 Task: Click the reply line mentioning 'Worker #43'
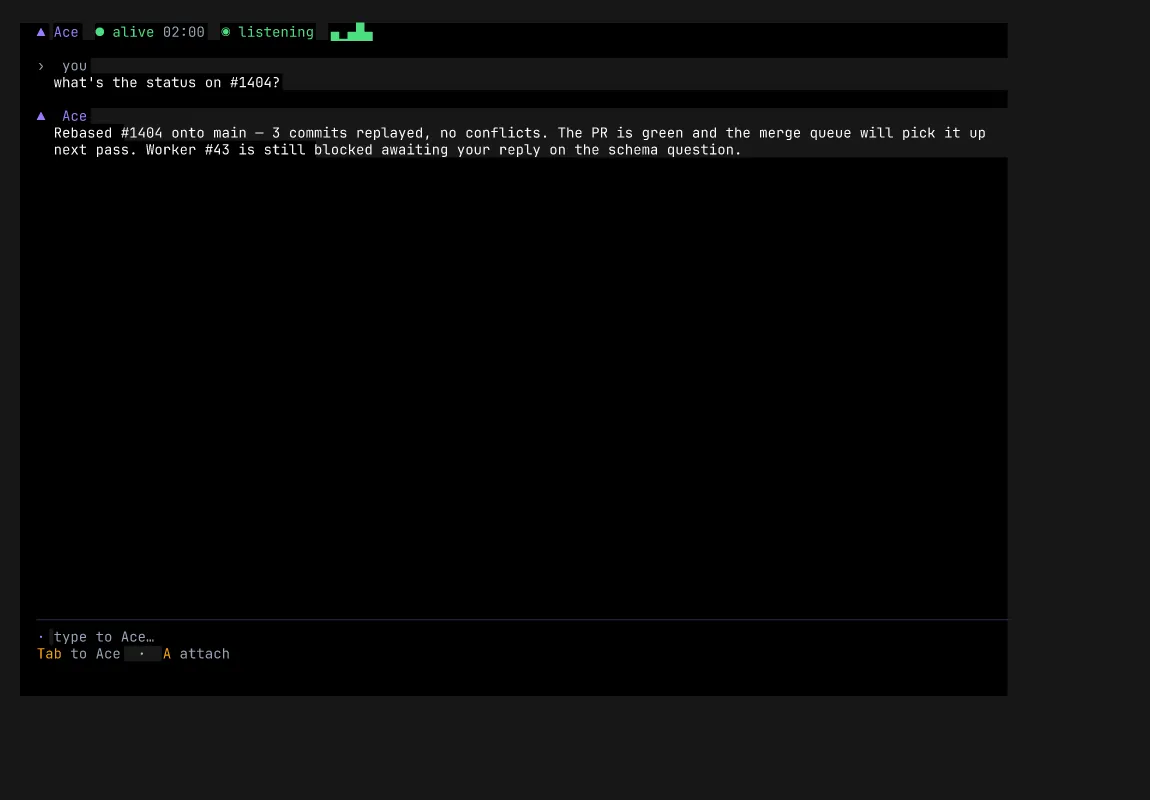click(398, 150)
